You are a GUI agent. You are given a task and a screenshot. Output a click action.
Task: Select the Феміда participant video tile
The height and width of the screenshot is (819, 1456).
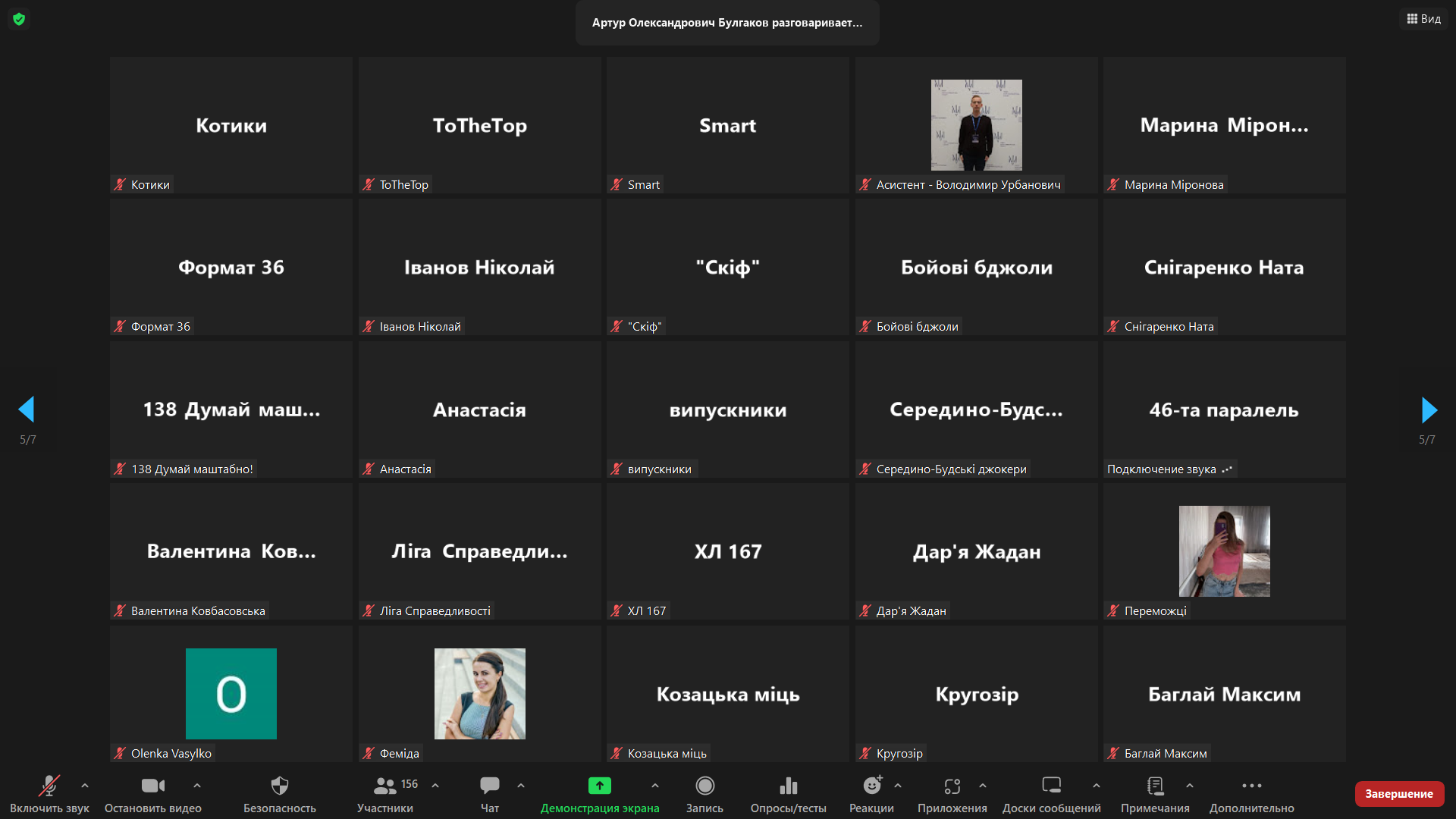tap(479, 693)
